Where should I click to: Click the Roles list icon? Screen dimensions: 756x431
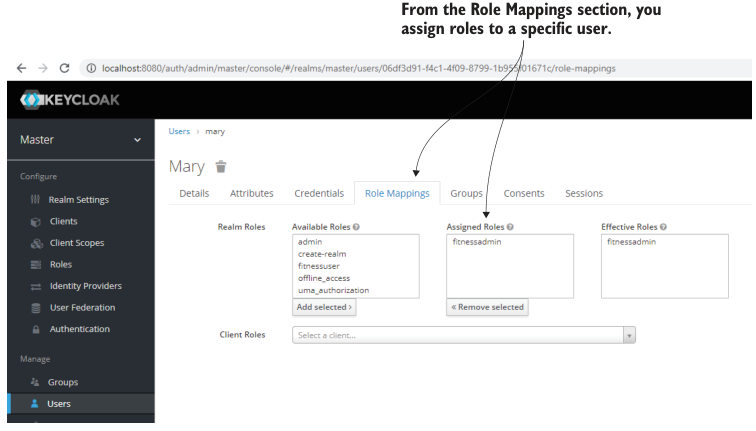point(36,265)
